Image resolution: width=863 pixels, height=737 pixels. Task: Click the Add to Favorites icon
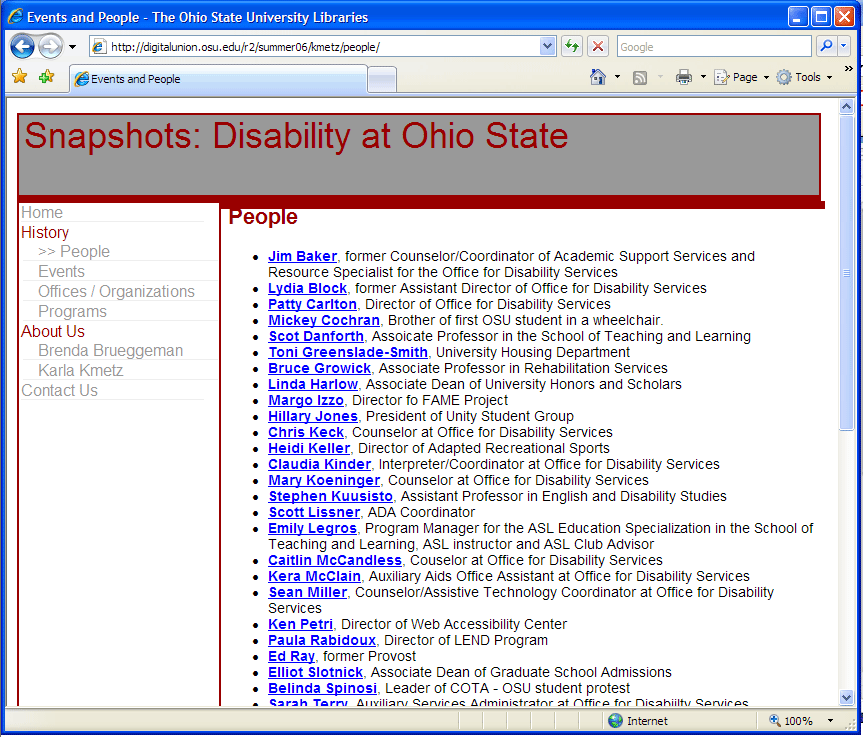pos(46,77)
